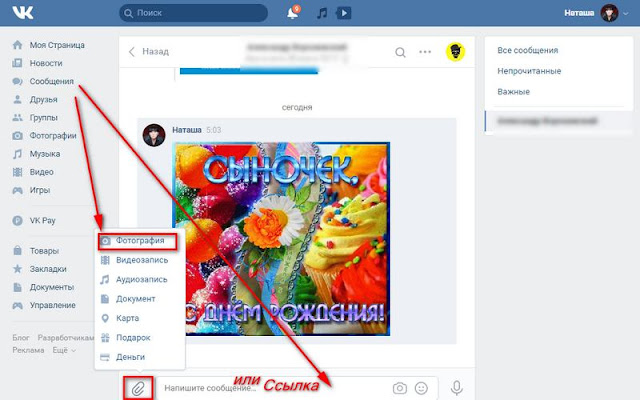Open the three-dots chat actions menu
Viewport: 640px width, 400px height.
425,52
